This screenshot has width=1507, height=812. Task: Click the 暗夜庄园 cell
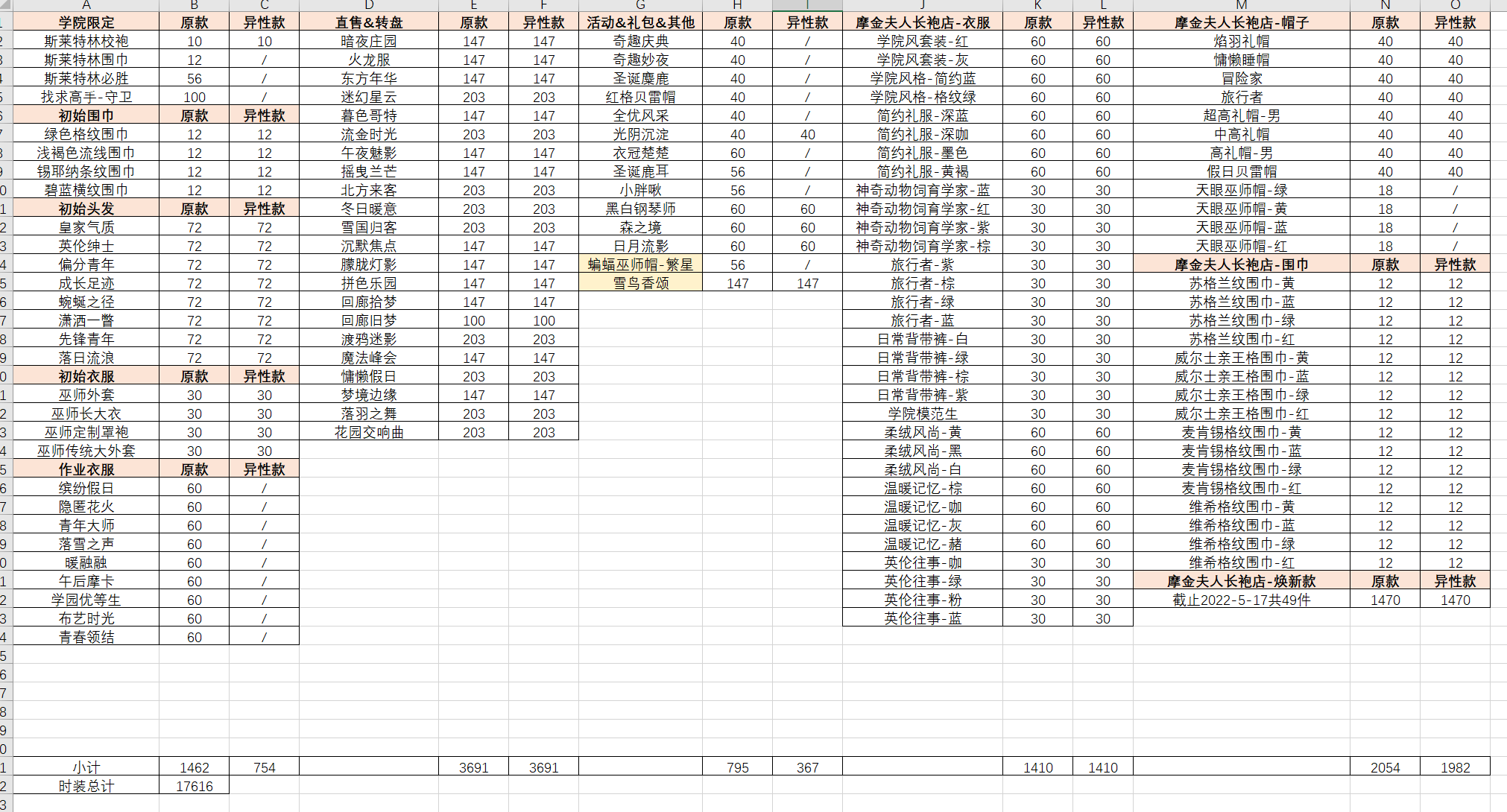(x=369, y=41)
